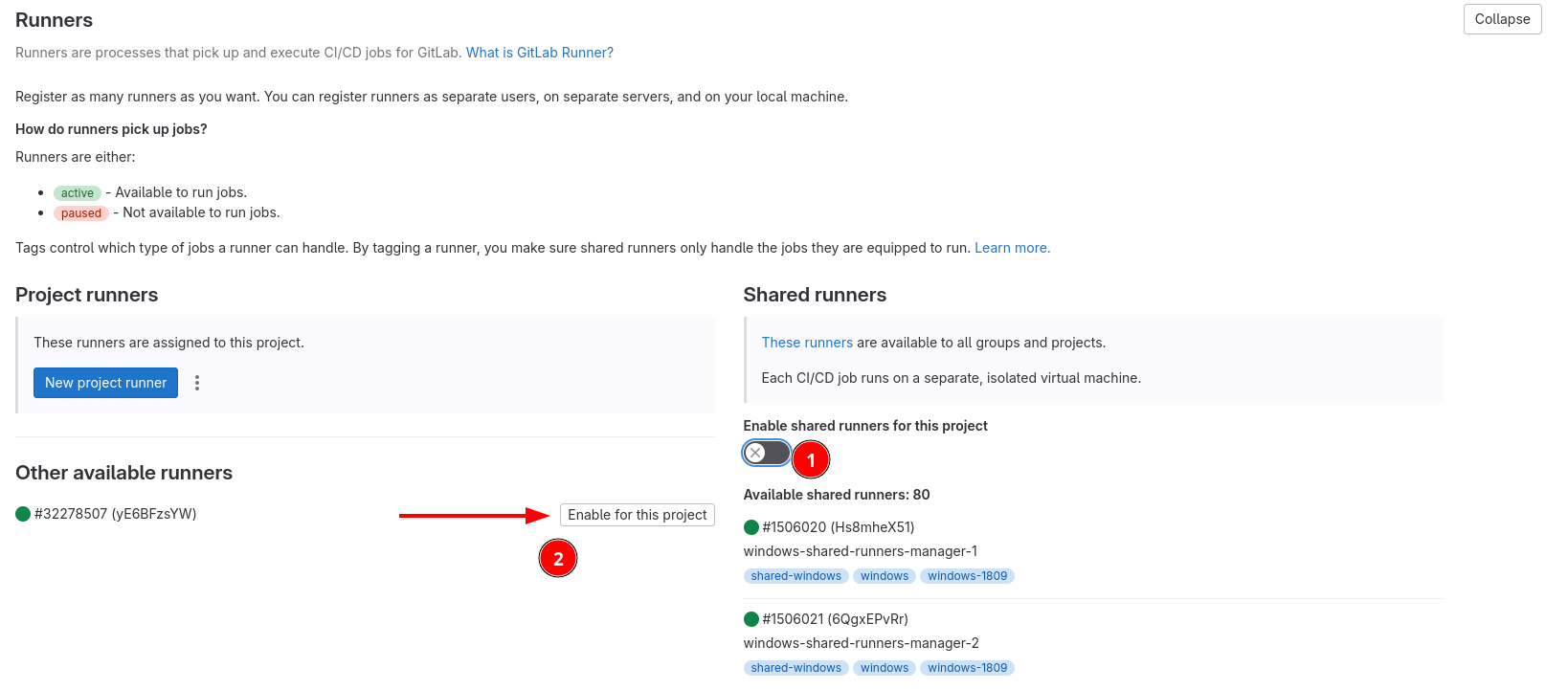
Task: Open the kebab menu beside New project runner
Action: coord(197,383)
